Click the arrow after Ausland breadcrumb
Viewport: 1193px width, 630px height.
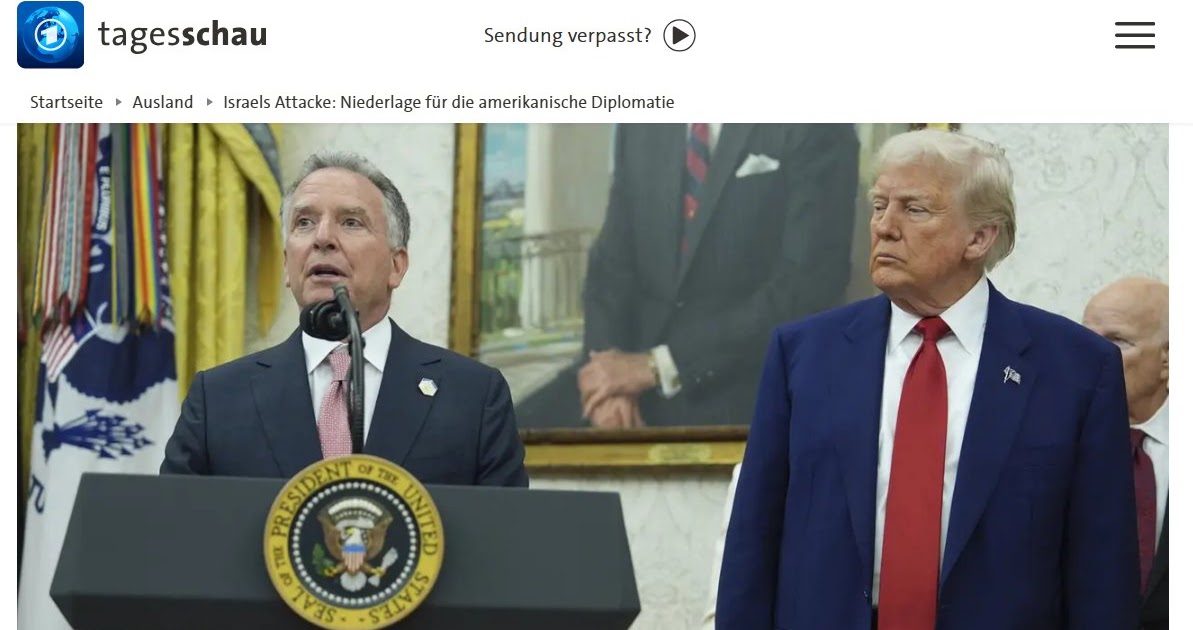(208, 102)
